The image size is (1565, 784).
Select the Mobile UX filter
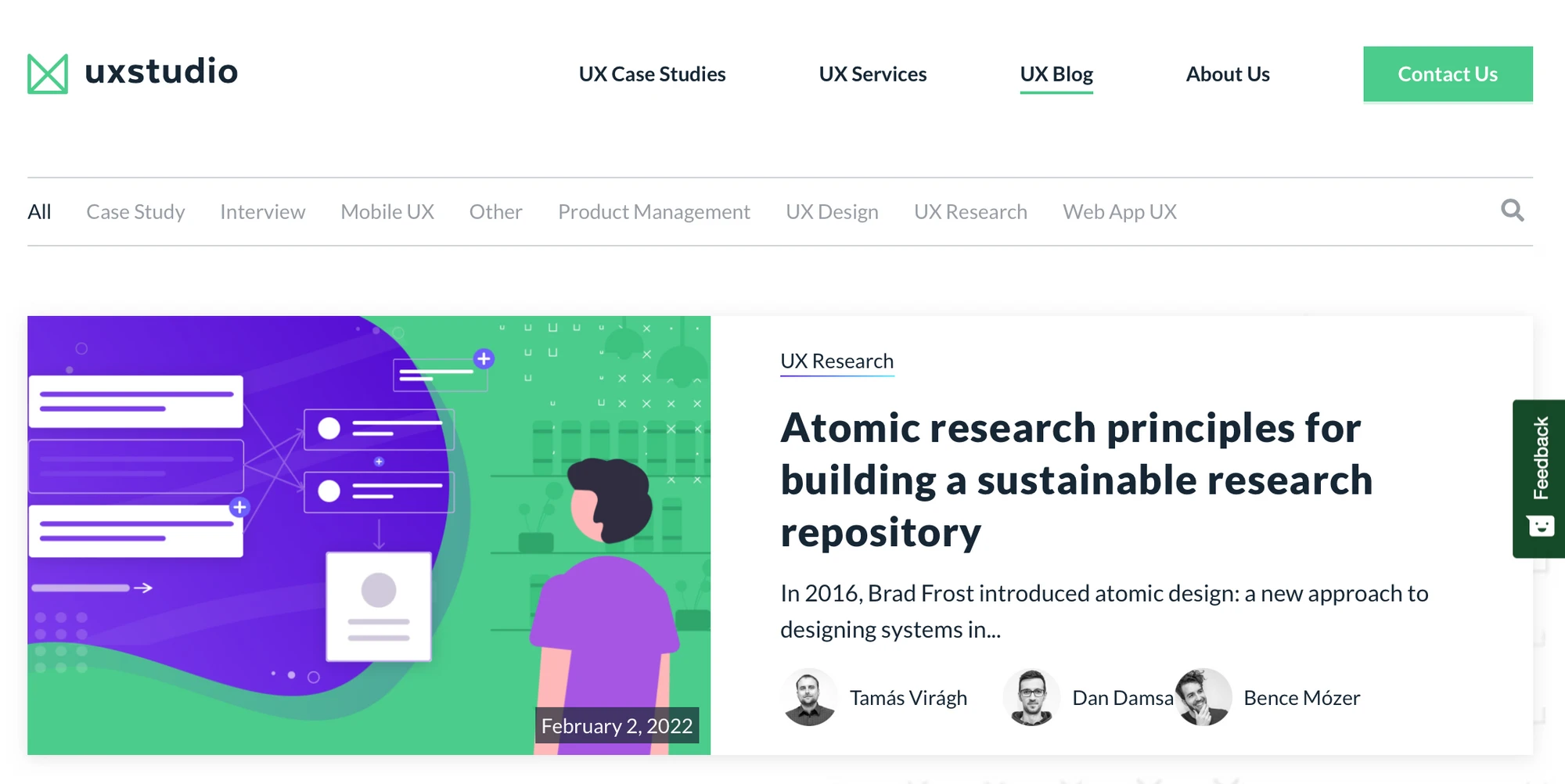(387, 211)
